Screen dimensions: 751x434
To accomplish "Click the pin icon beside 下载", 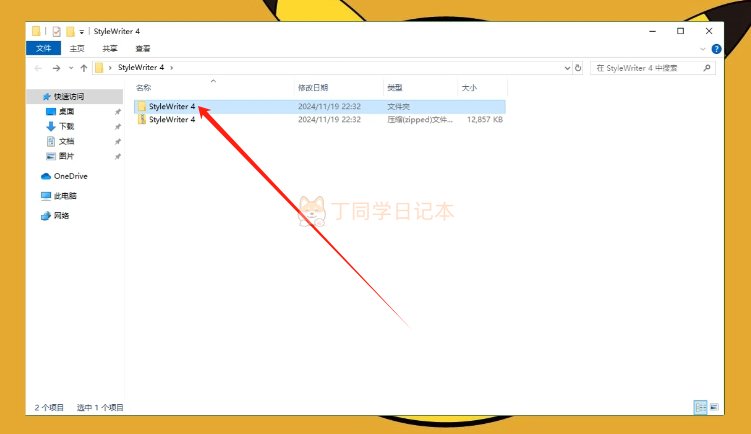I will point(117,126).
